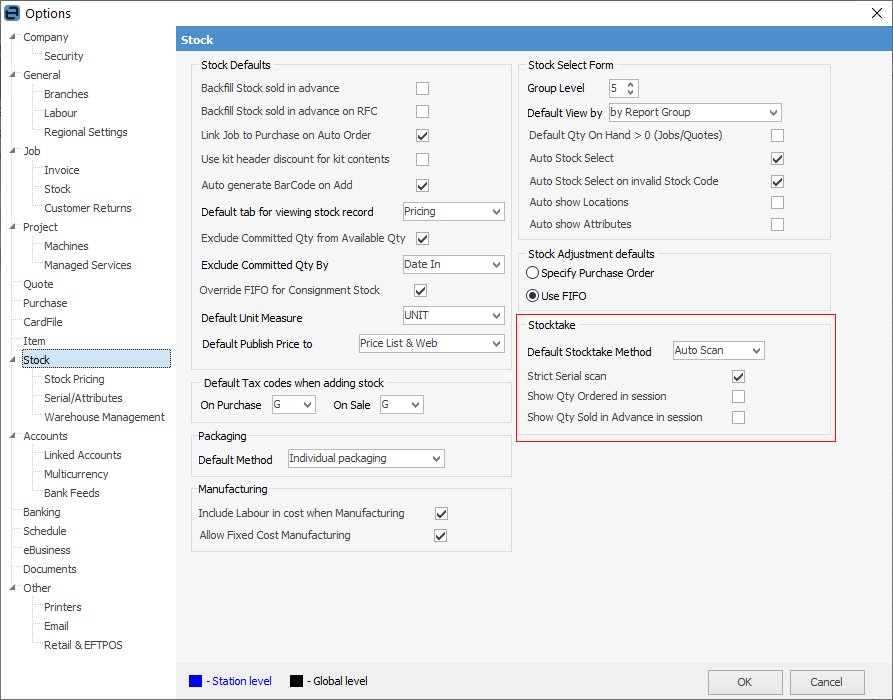893x700 pixels.
Task: Close the Options dialog window
Action: [877, 13]
